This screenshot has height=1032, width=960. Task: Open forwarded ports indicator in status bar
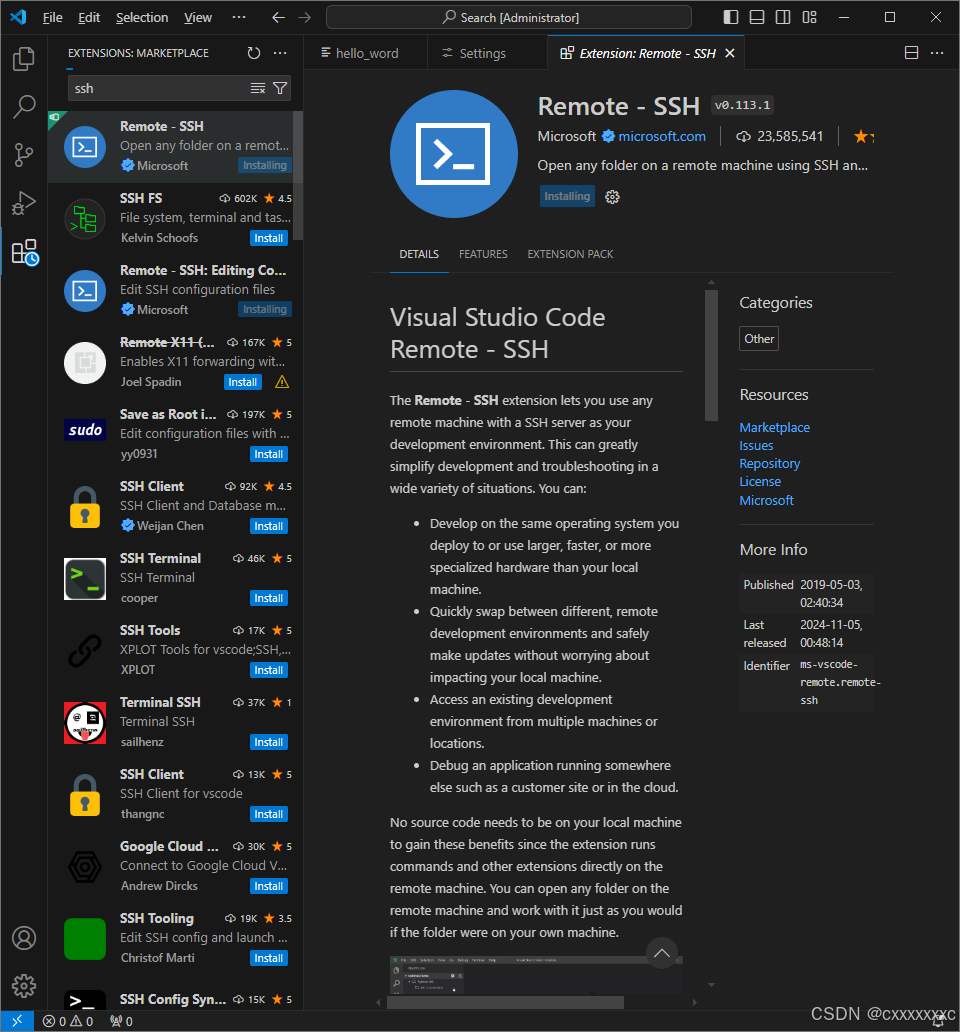click(x=122, y=1021)
